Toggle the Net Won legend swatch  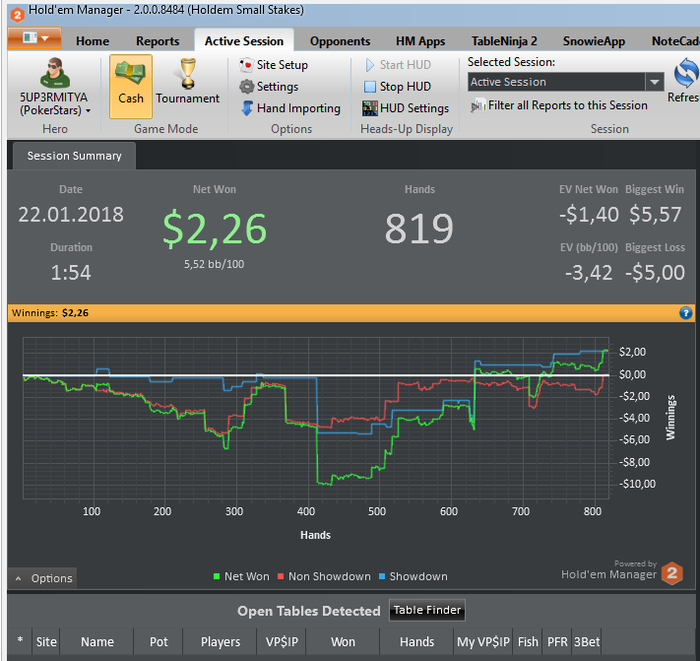[217, 576]
